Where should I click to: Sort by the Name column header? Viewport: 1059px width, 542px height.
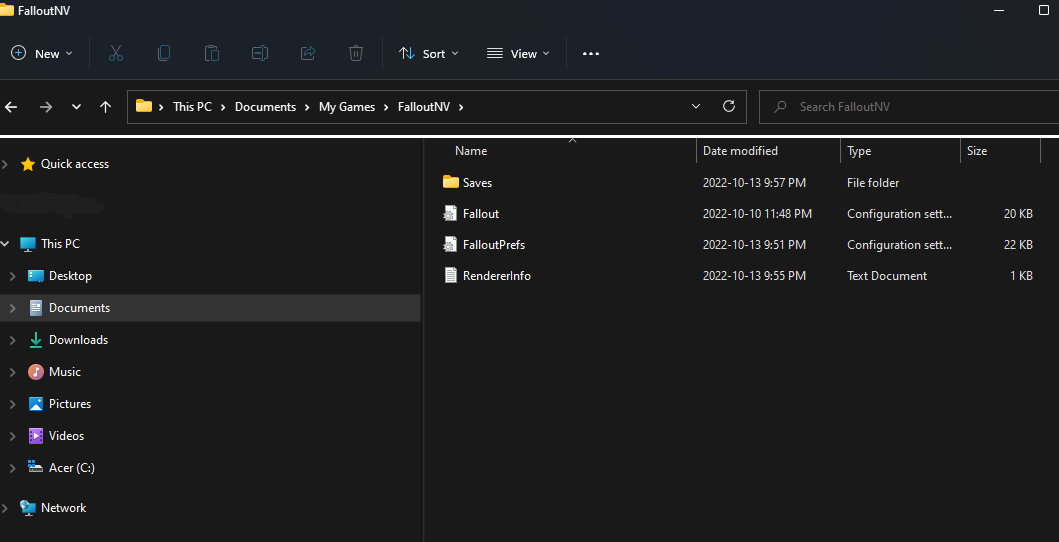coord(471,151)
